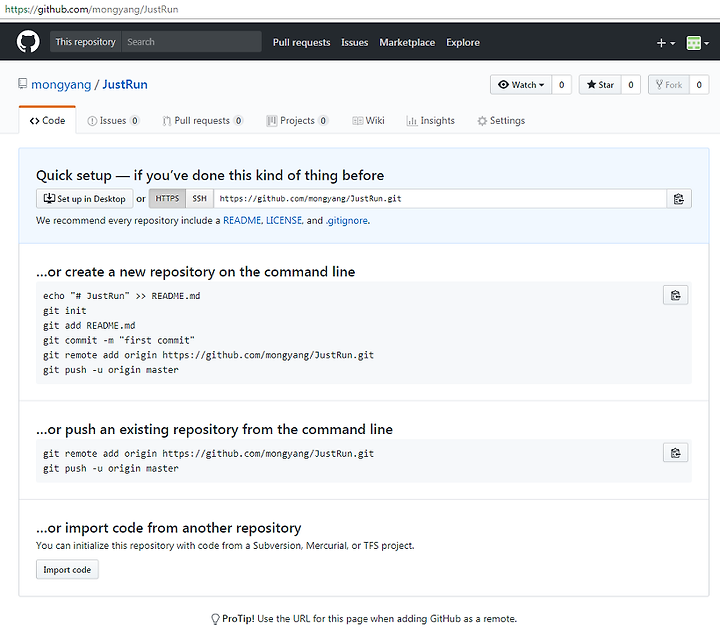The image size is (720, 641).
Task: Open Explore in the top navigation
Action: [463, 42]
